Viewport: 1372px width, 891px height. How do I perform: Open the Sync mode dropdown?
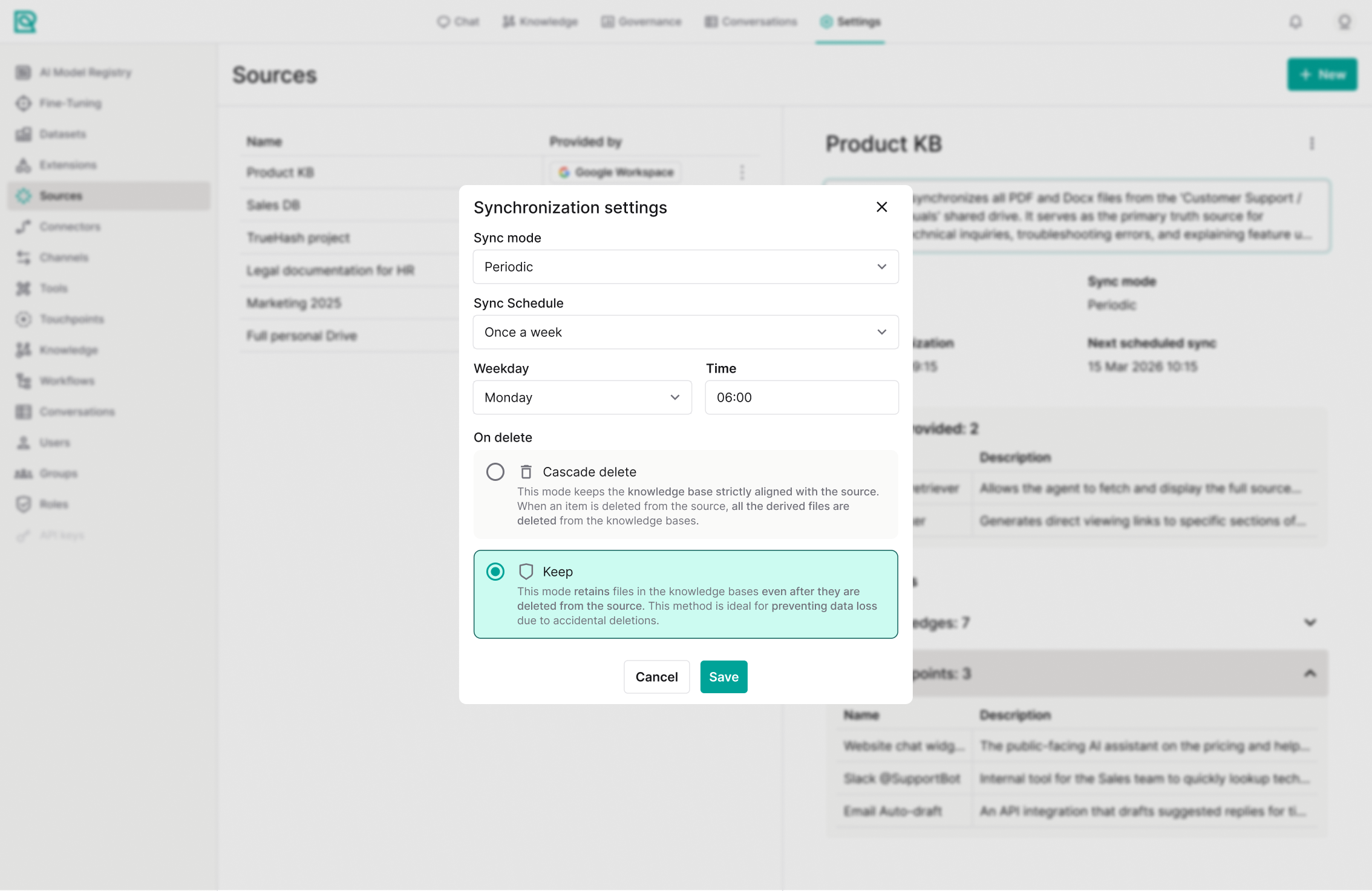(x=685, y=267)
